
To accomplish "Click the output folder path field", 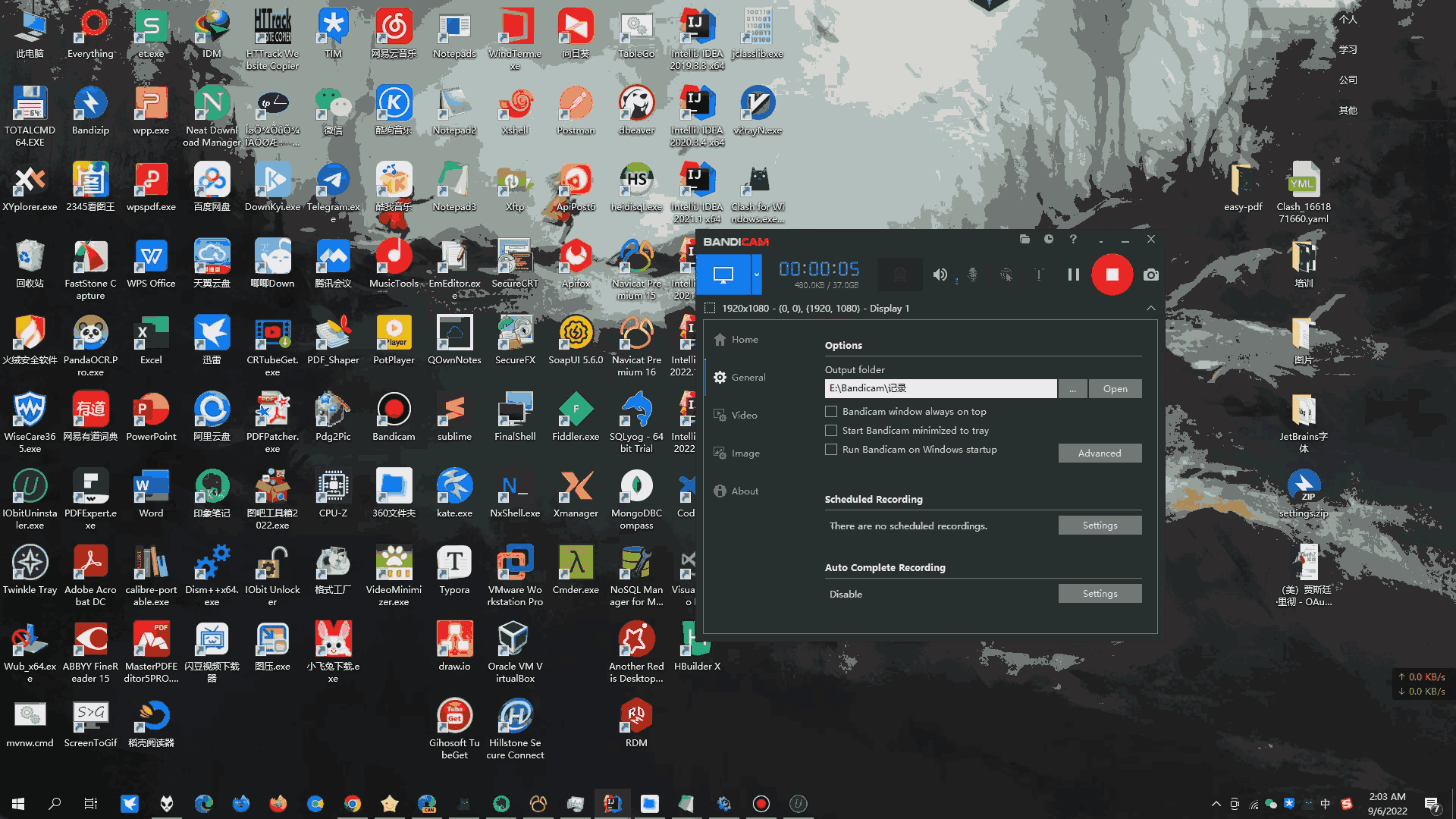I will pos(940,388).
